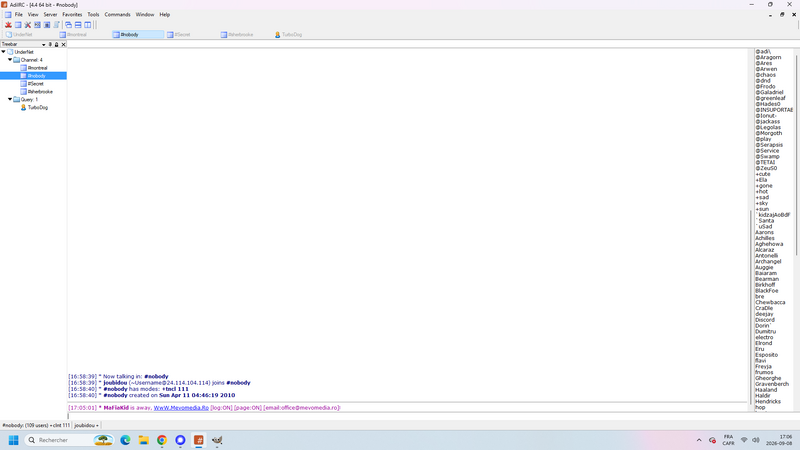Open the Help menu

pos(164,15)
